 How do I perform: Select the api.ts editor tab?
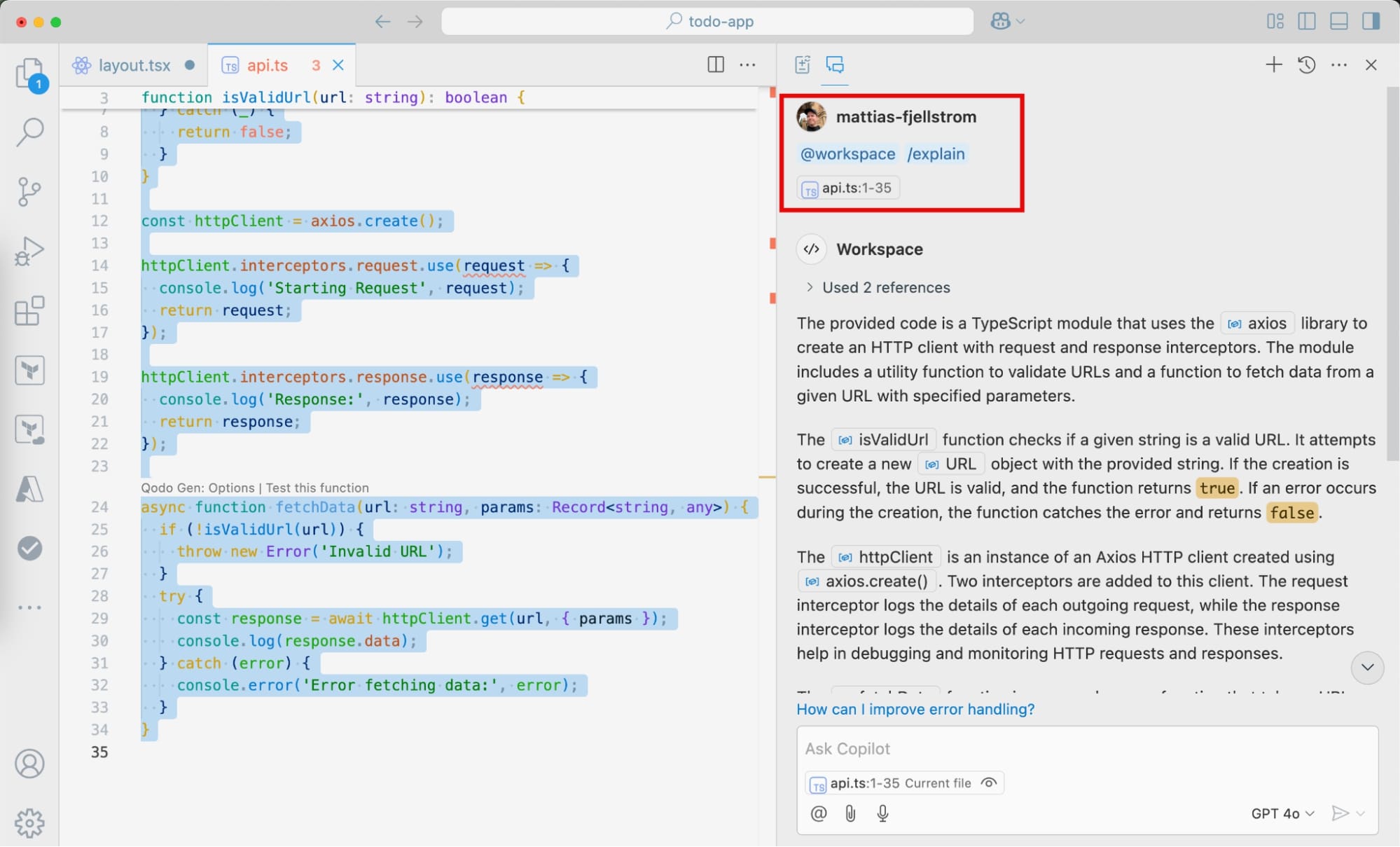coord(267,65)
